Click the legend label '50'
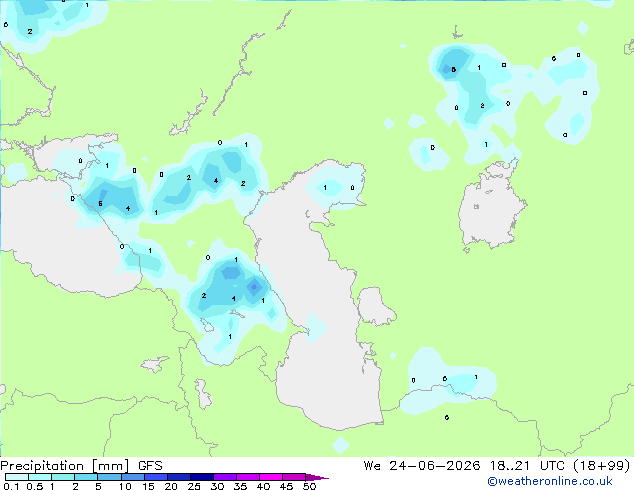Image resolution: width=634 pixels, height=490 pixels. click(309, 486)
